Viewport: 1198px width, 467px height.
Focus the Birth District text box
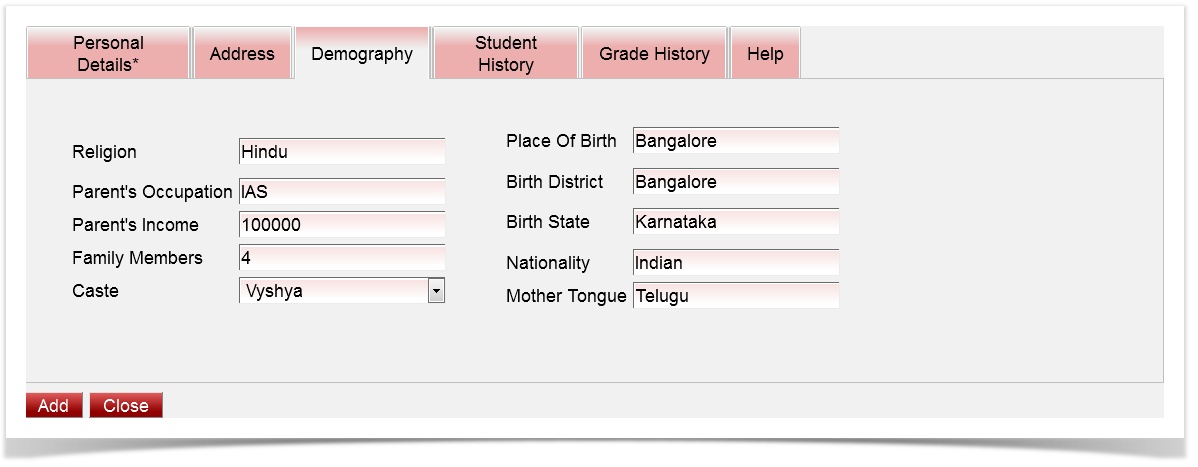pyautogui.click(x=736, y=182)
